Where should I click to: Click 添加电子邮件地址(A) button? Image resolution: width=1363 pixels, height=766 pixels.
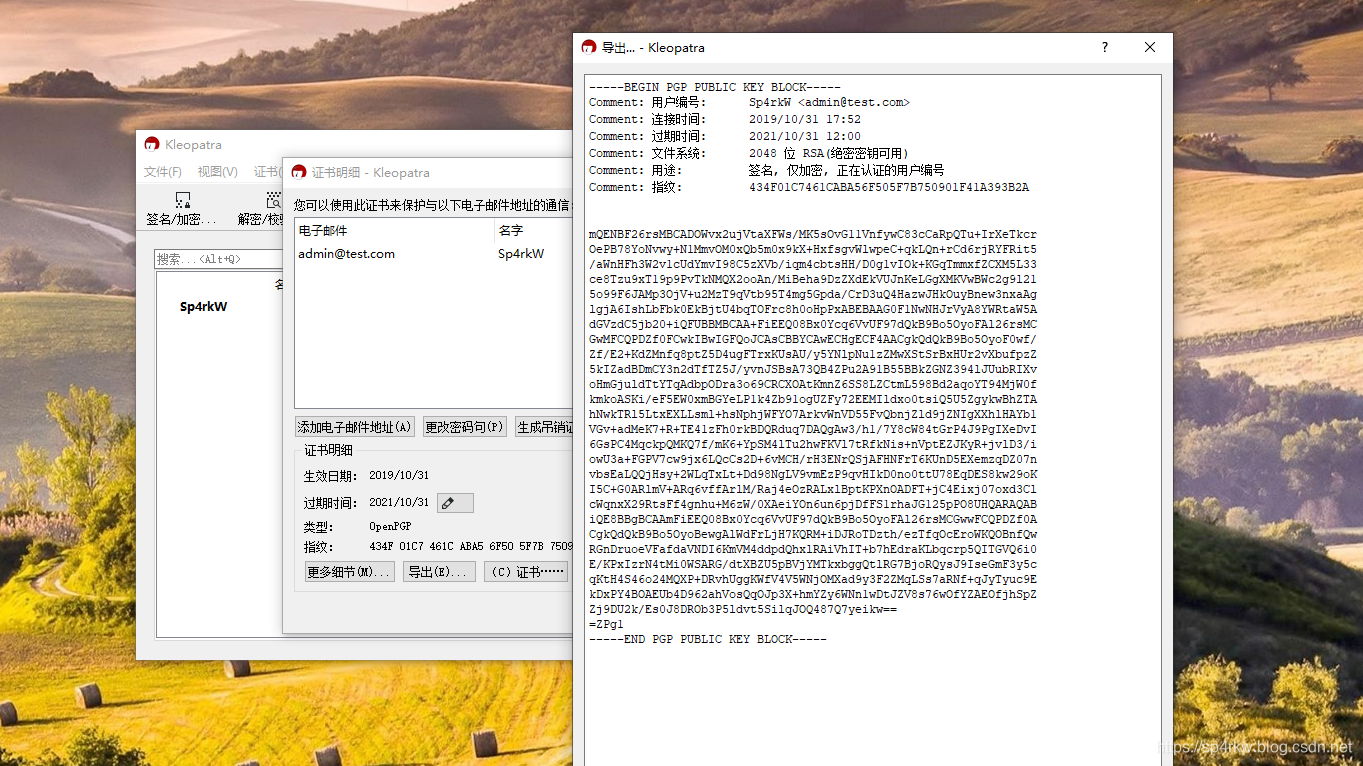point(355,427)
